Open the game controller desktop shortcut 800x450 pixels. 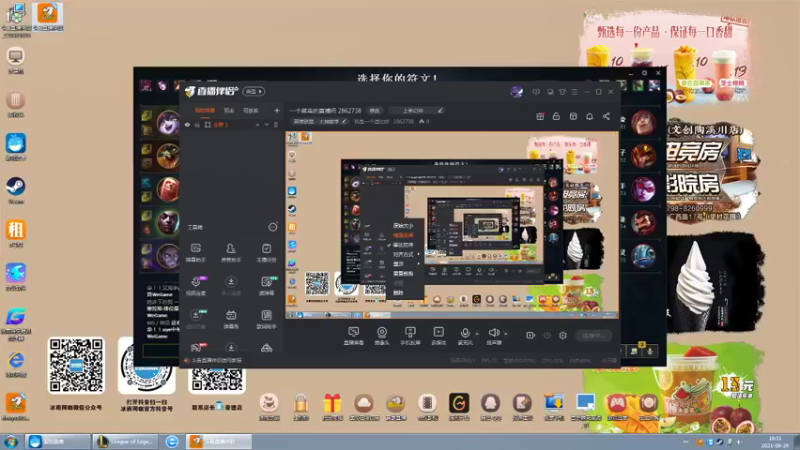(617, 407)
